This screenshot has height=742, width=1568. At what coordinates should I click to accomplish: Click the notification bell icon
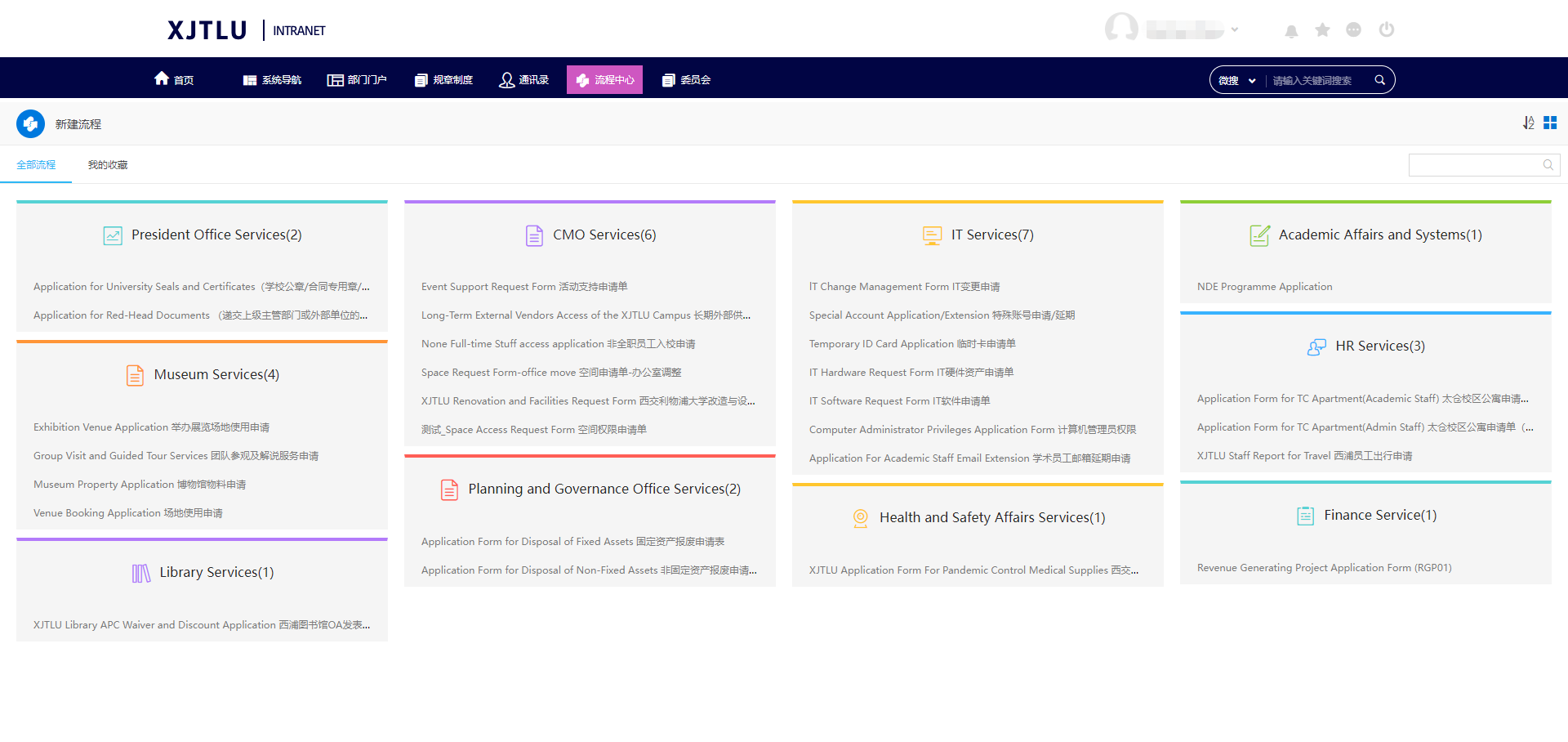(1291, 31)
